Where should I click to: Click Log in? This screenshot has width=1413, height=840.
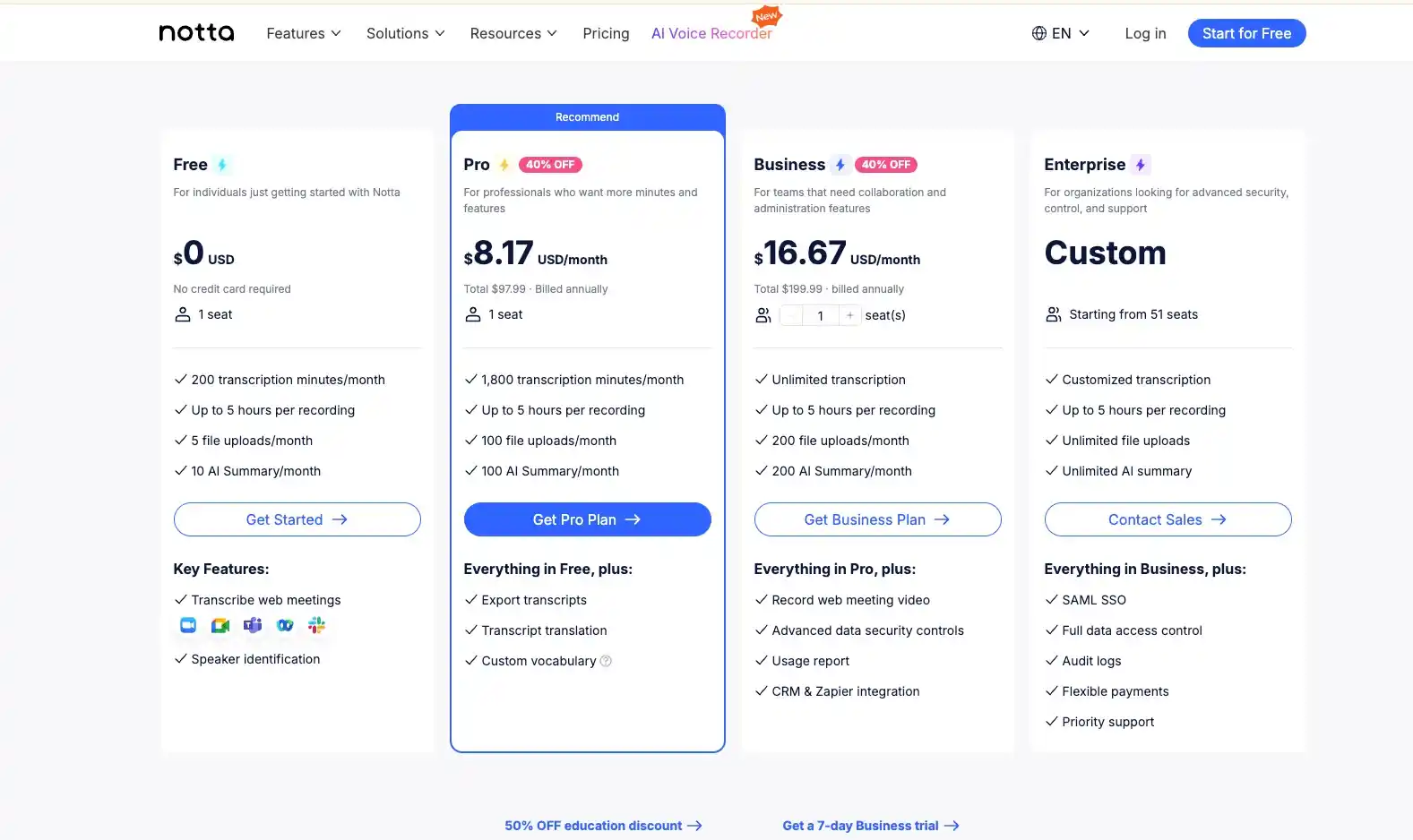(x=1145, y=33)
